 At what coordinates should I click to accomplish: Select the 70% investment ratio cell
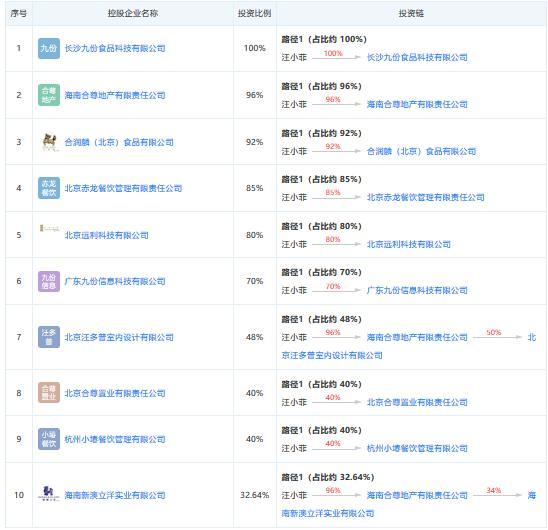(x=254, y=281)
